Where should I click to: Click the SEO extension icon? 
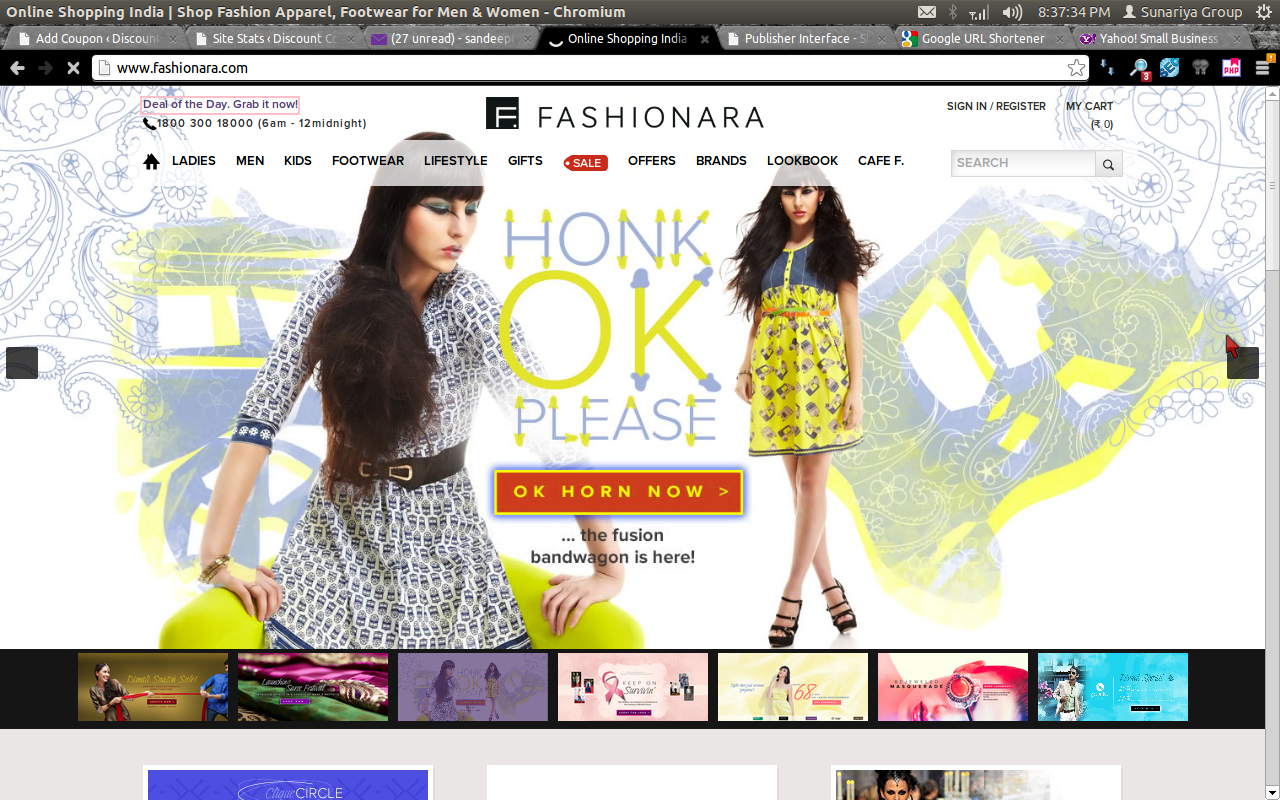(1169, 68)
